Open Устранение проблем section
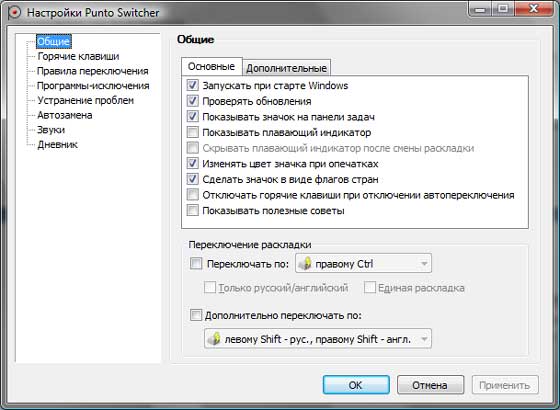Viewport: 560px width, 410px height. click(x=85, y=100)
